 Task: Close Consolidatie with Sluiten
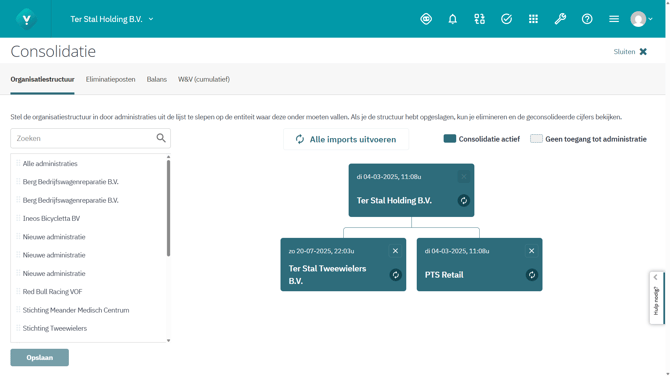pos(630,52)
